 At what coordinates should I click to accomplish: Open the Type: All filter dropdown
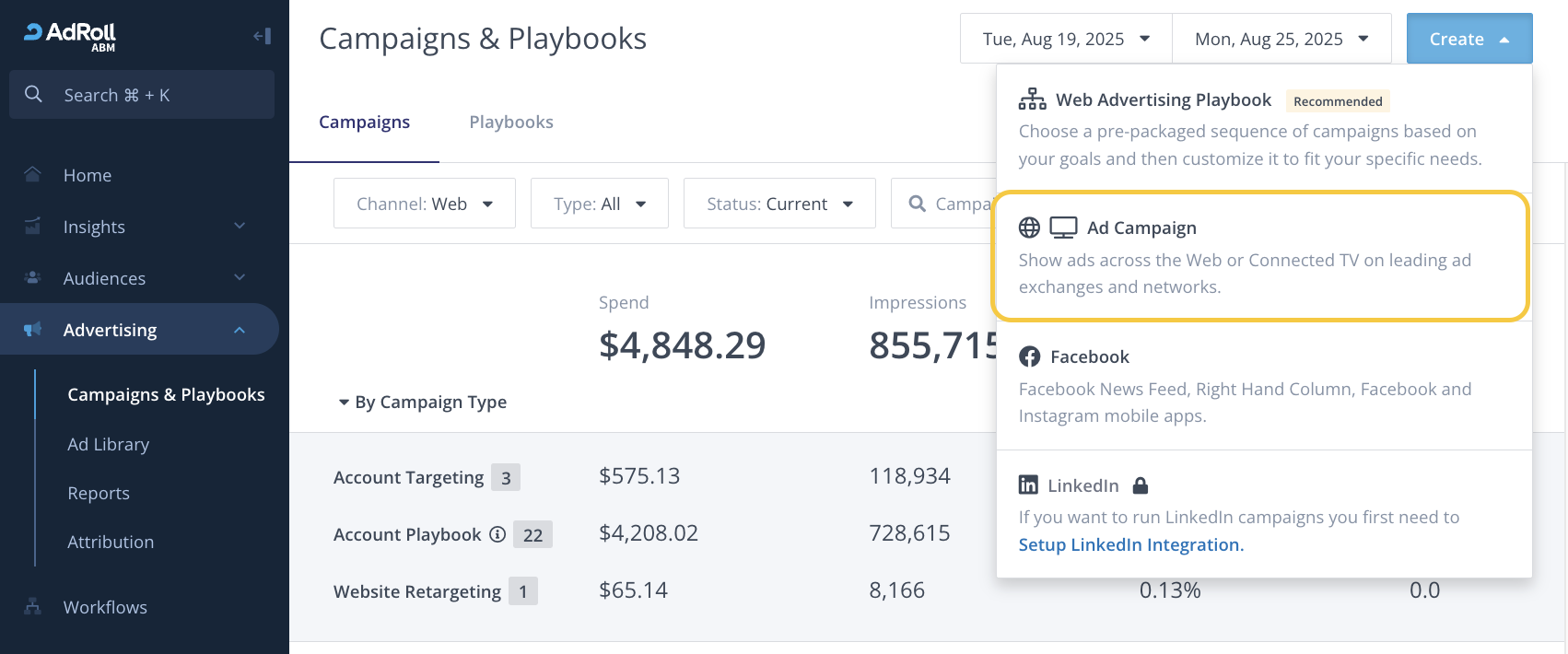click(x=599, y=204)
